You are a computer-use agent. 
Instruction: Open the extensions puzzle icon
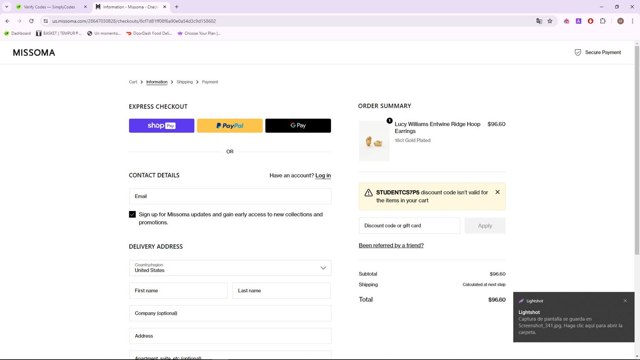(x=603, y=21)
